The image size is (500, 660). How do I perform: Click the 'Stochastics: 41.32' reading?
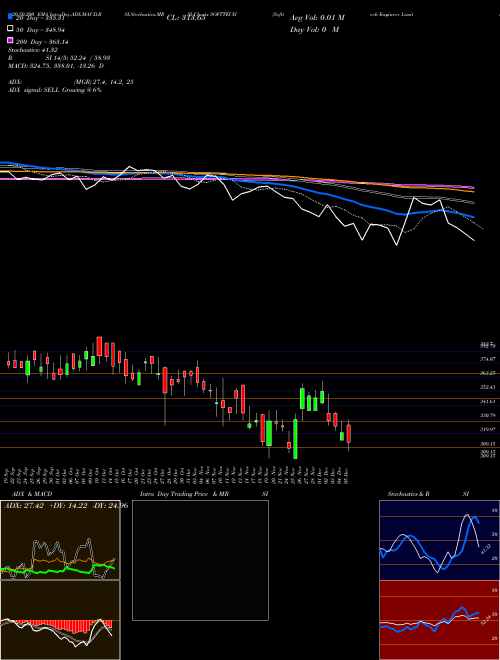[x=33, y=50]
